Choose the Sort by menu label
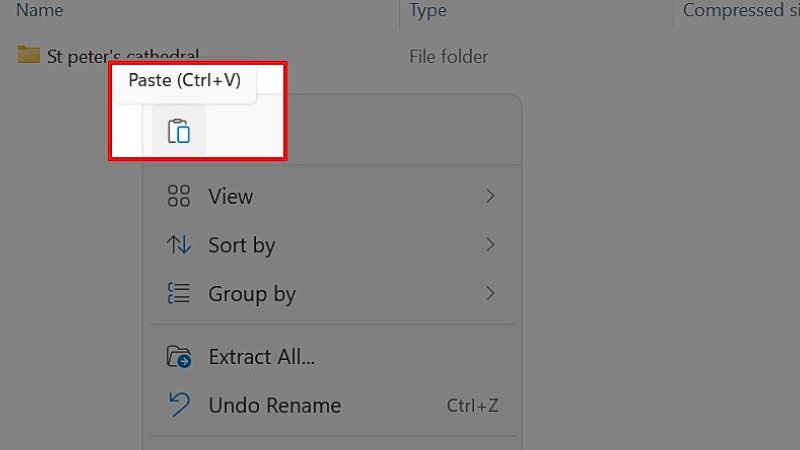The image size is (800, 450). [242, 245]
